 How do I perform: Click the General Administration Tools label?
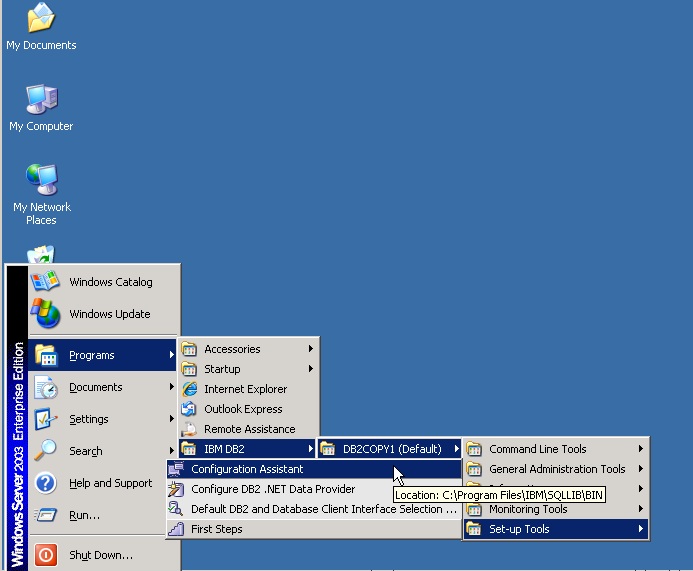(557, 469)
